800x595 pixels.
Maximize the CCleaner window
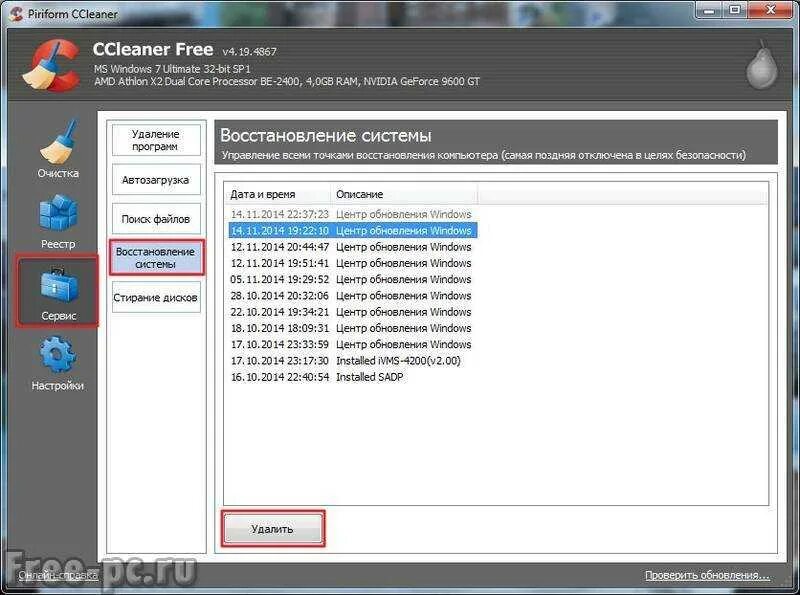[x=735, y=10]
